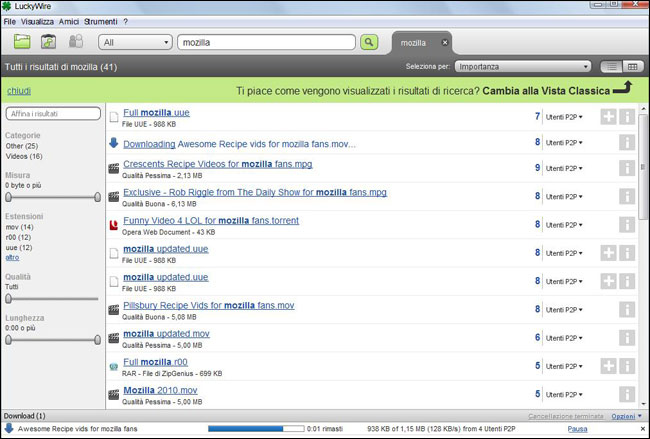This screenshot has height=439, width=650.
Task: Click the chiudi link
Action: click(x=18, y=90)
